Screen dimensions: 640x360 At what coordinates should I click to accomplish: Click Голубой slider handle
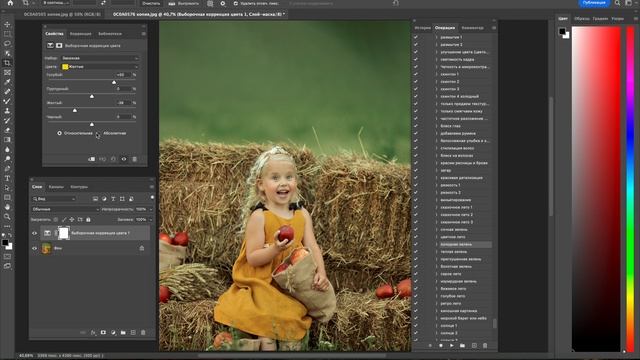tap(114, 82)
